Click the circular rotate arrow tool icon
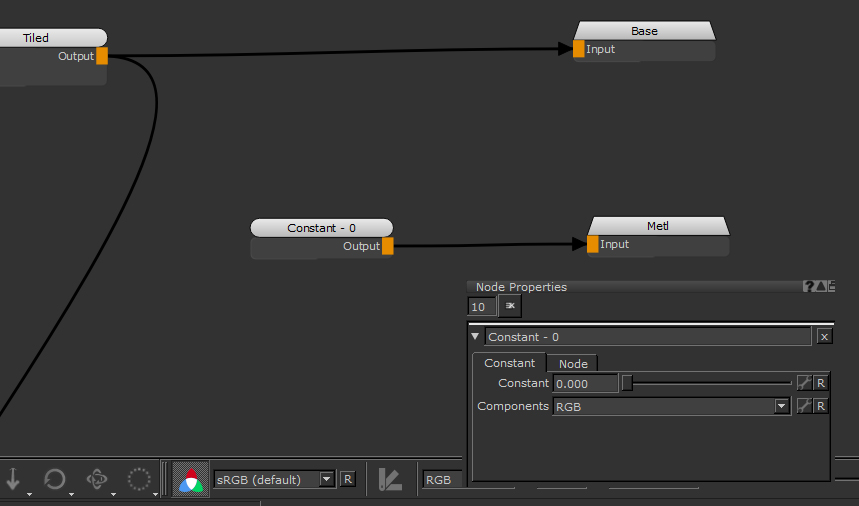This screenshot has height=506, width=859. tap(54, 479)
